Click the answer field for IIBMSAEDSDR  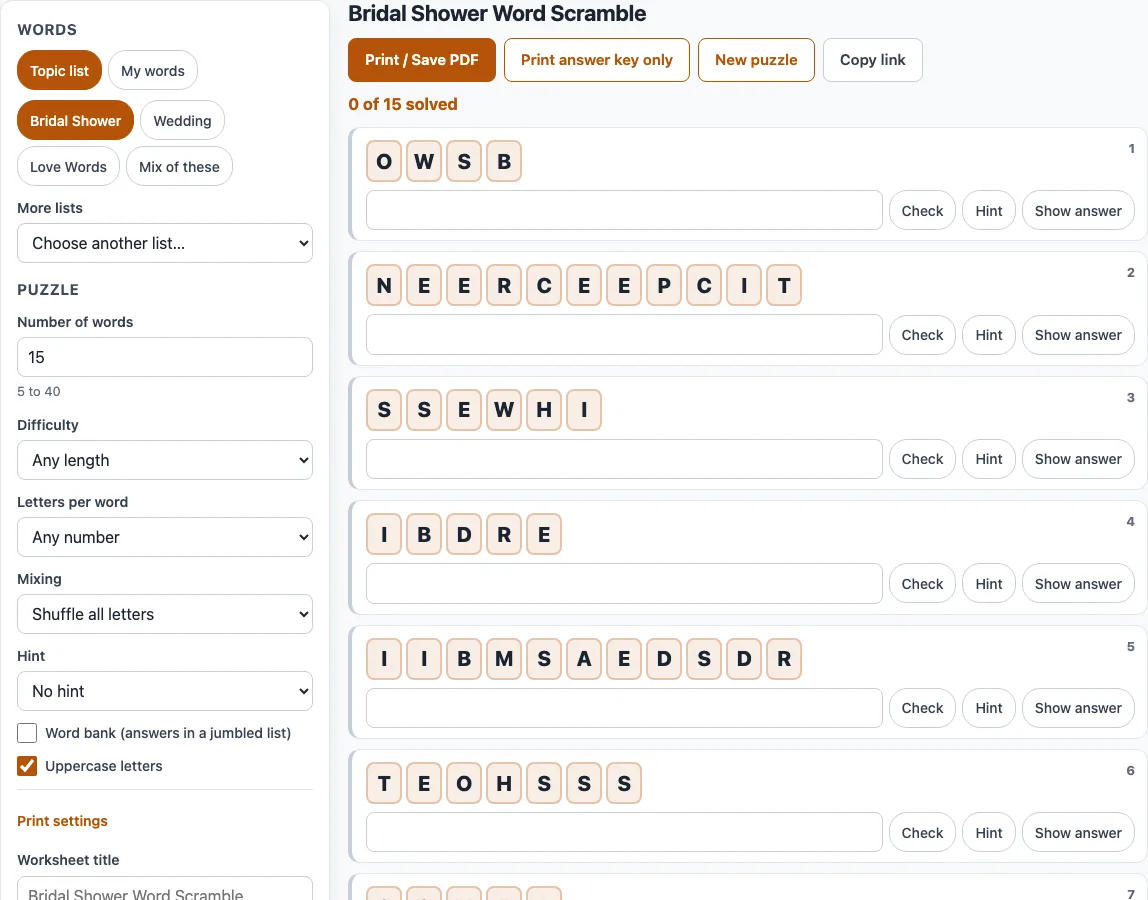(x=625, y=708)
